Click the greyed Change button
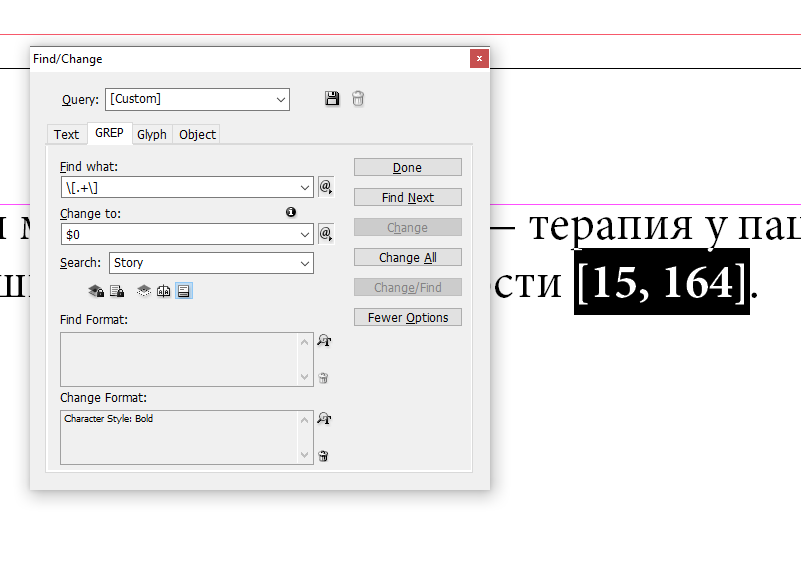 pyautogui.click(x=408, y=227)
